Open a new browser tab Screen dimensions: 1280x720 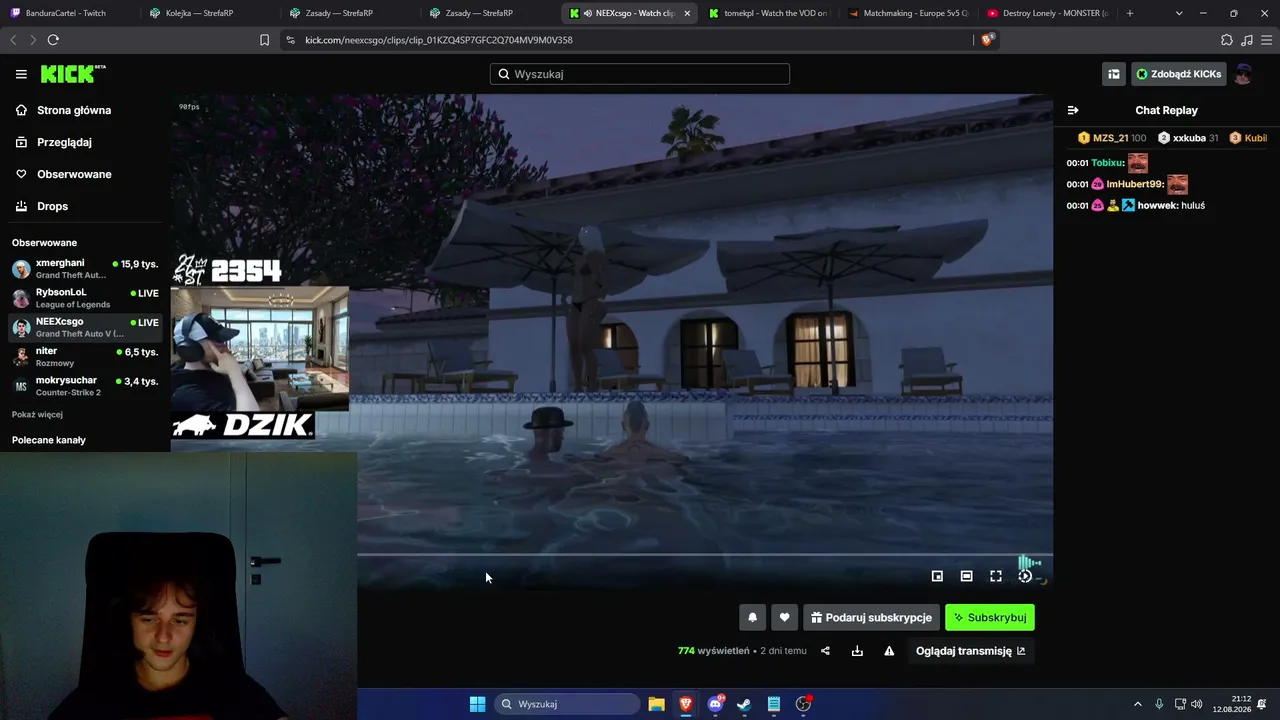coord(1130,13)
